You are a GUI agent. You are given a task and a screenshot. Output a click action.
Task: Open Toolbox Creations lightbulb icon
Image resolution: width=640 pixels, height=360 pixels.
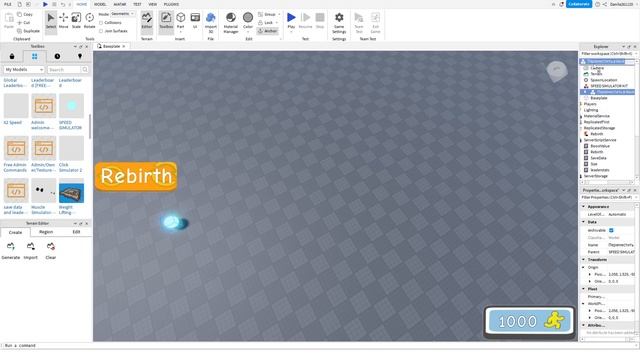point(80,56)
